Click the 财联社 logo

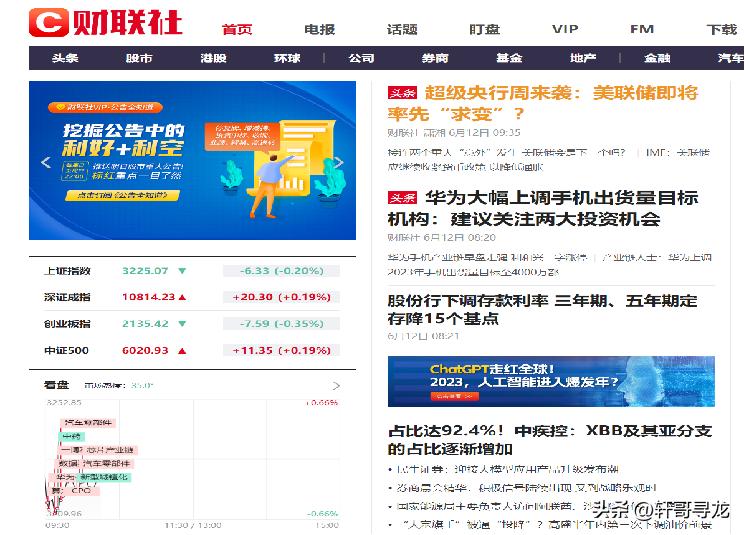[105, 22]
